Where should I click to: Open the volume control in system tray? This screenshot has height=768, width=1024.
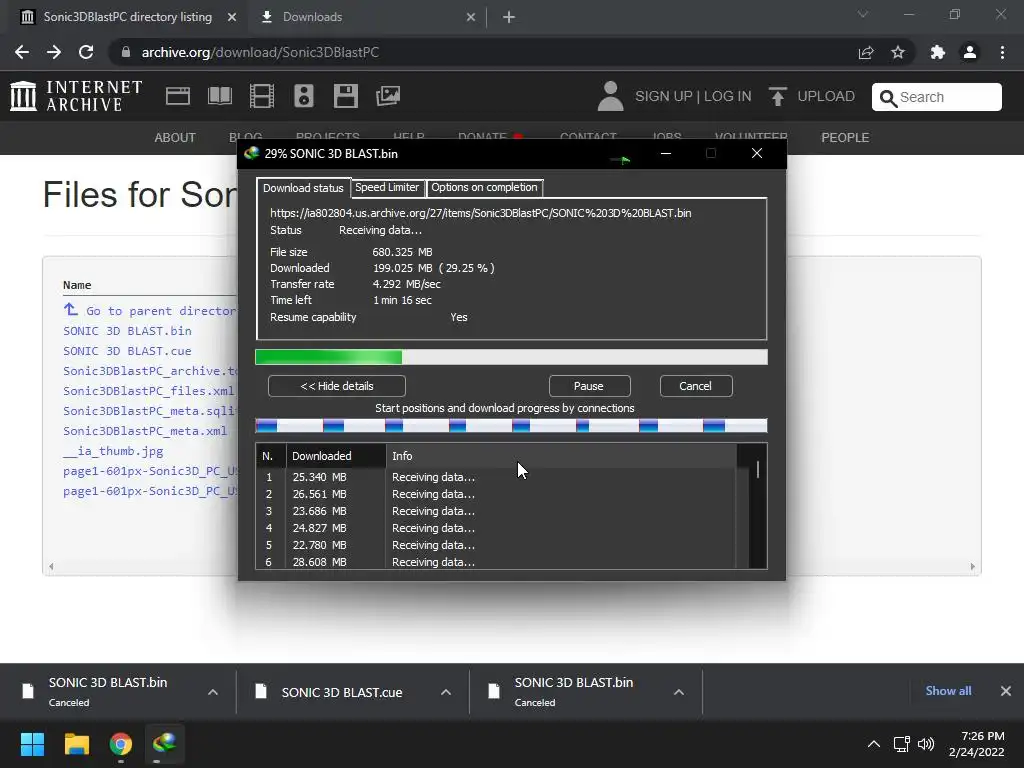926,744
